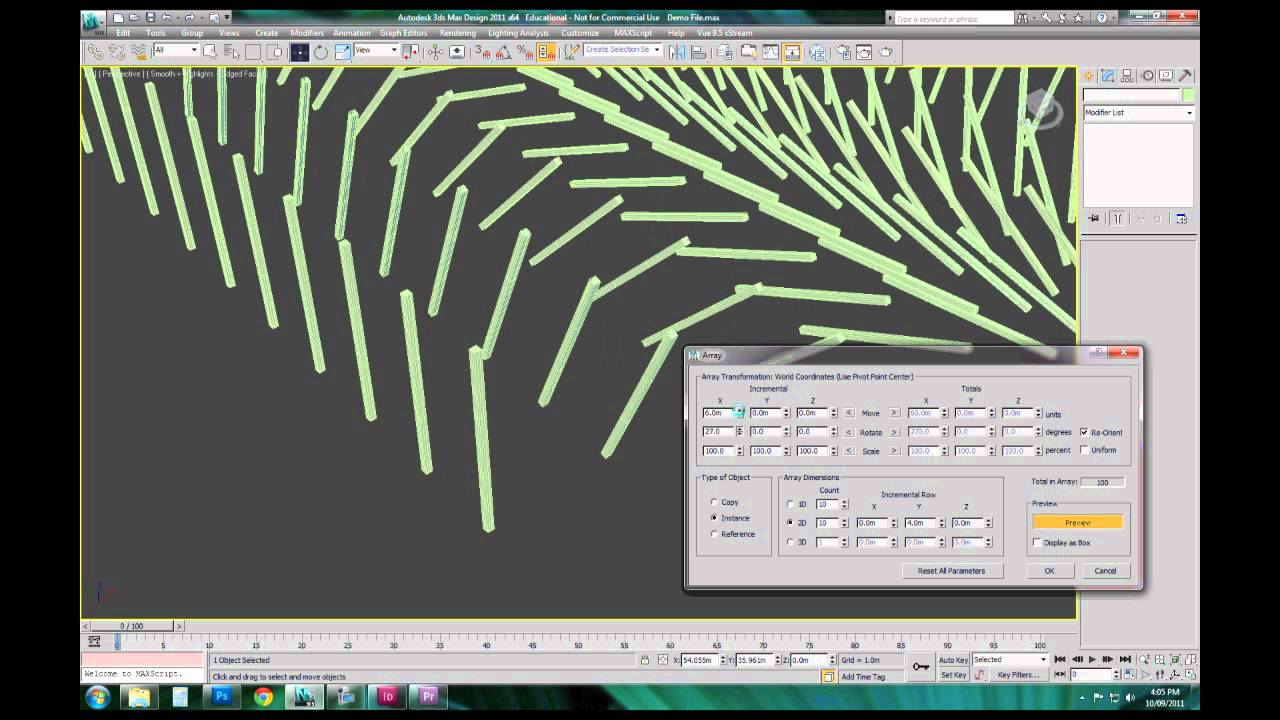The height and width of the screenshot is (720, 1280).
Task: Open the Modify command panel tab
Action: point(1108,76)
